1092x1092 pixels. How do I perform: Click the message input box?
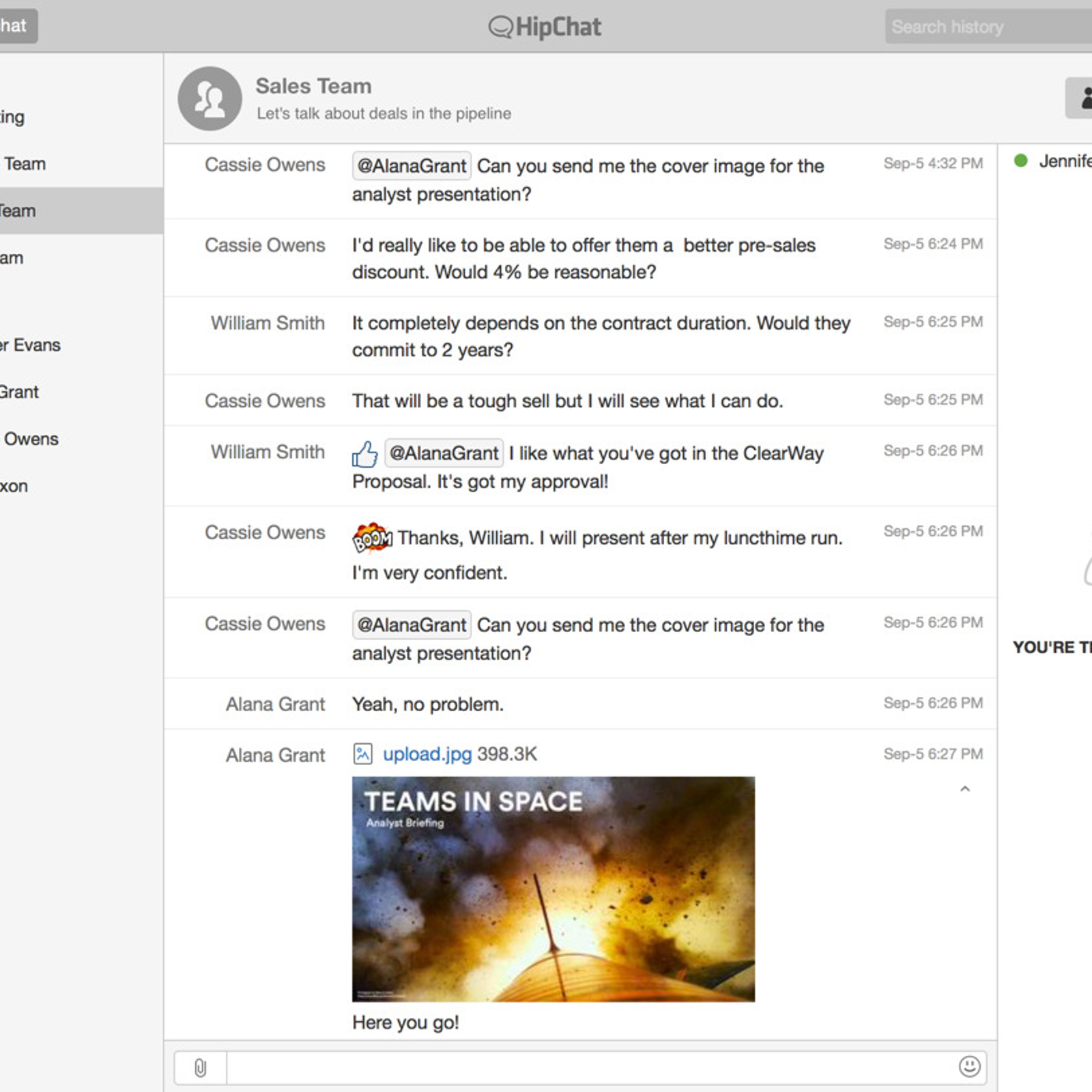point(590,1067)
